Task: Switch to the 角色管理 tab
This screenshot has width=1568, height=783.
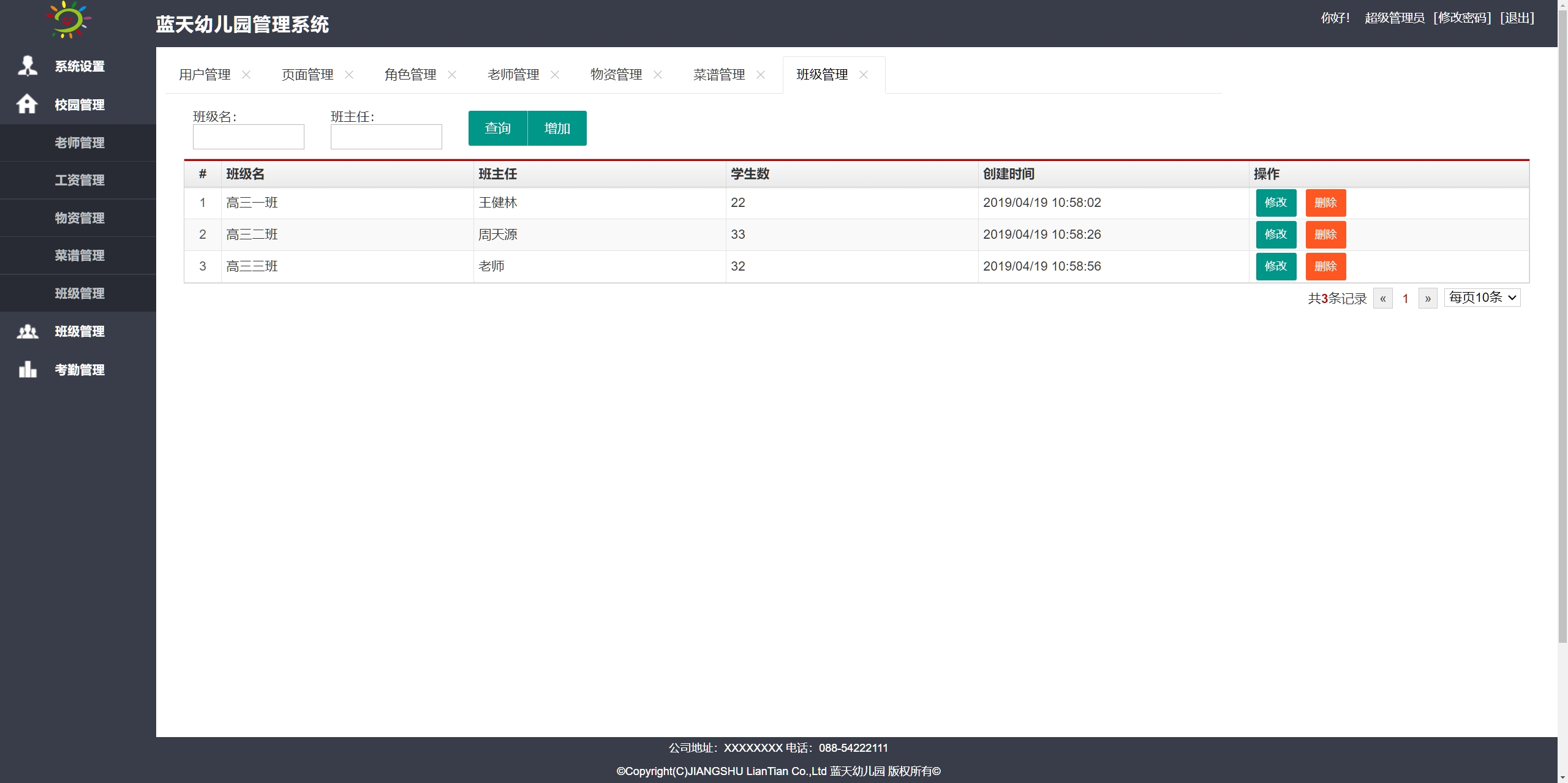Action: [x=410, y=75]
